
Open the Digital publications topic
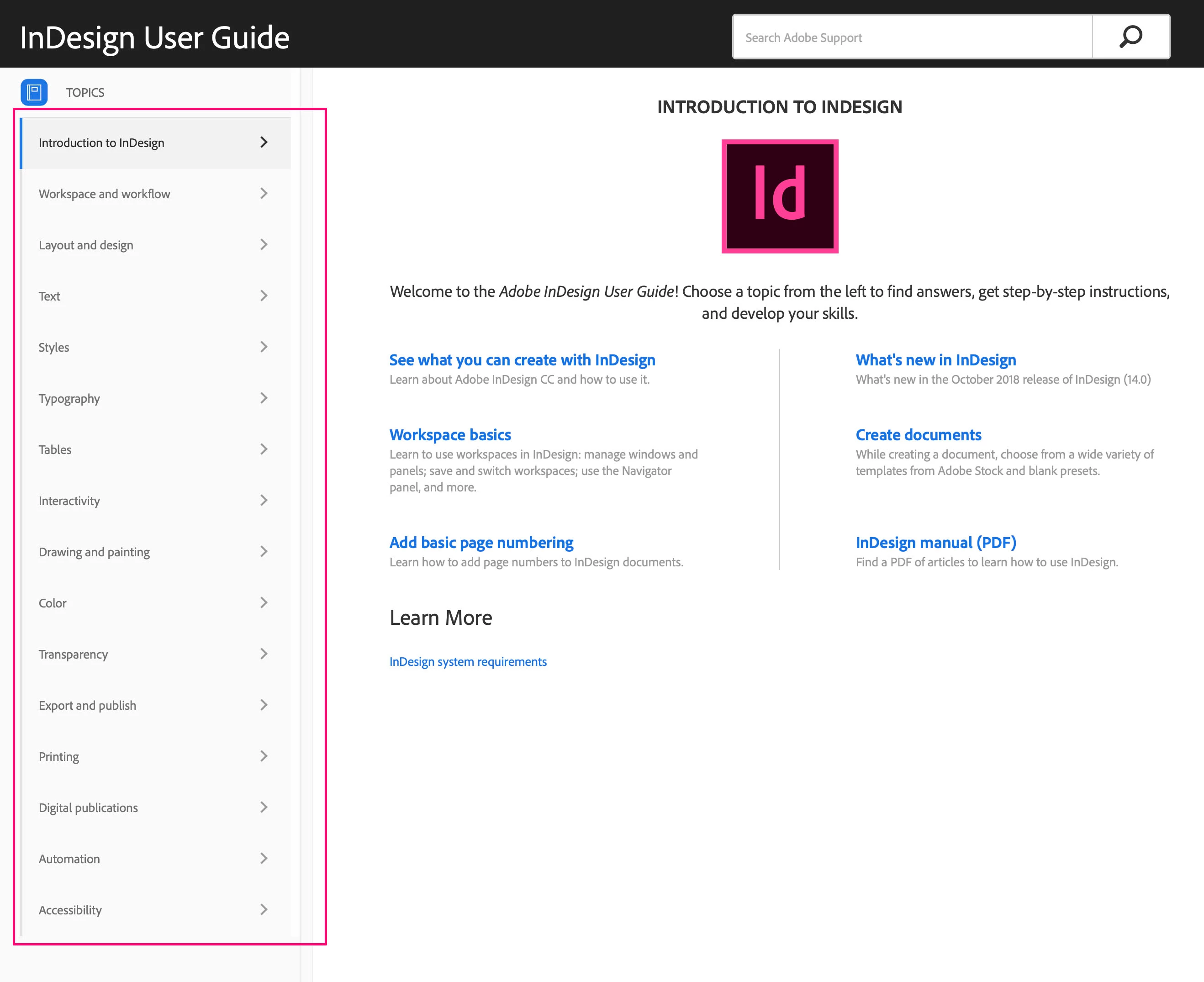(88, 808)
